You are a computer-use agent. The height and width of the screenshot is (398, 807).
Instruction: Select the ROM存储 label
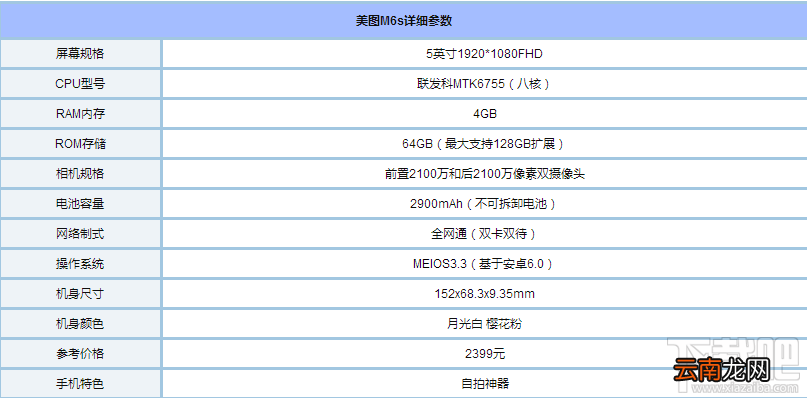click(80, 144)
